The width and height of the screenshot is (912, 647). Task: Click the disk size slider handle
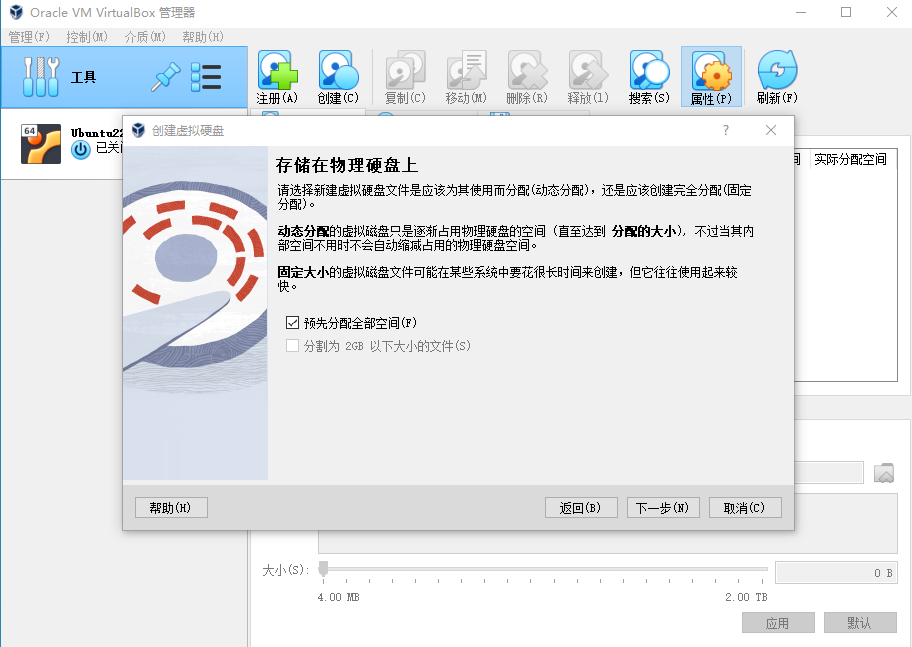(x=323, y=568)
